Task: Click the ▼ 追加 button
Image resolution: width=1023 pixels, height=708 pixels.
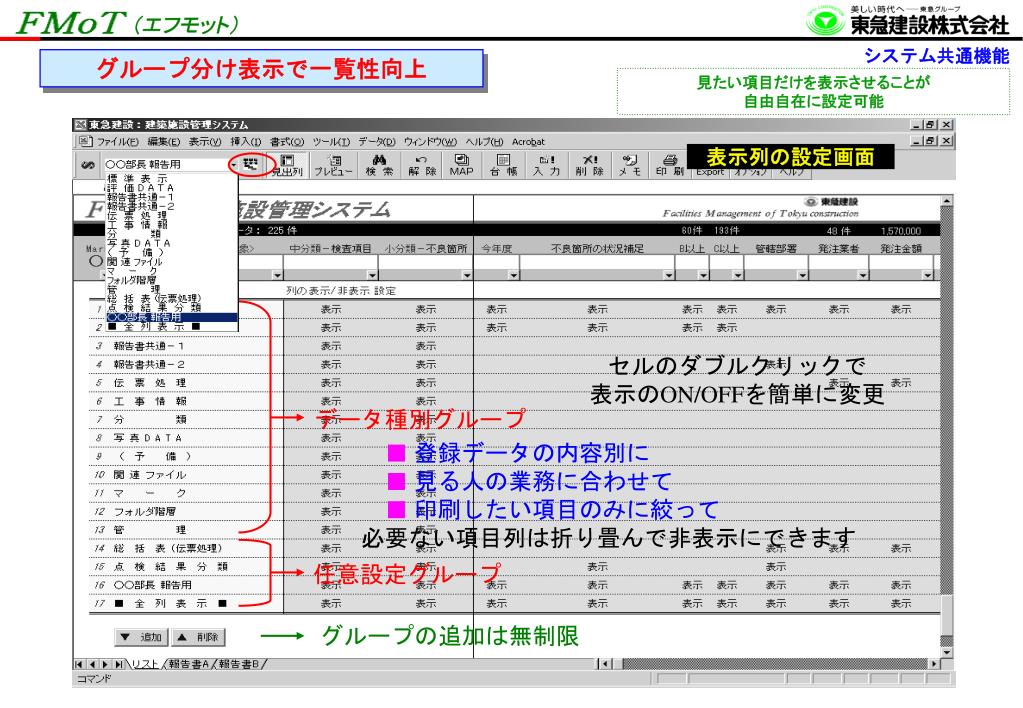Action: (141, 637)
